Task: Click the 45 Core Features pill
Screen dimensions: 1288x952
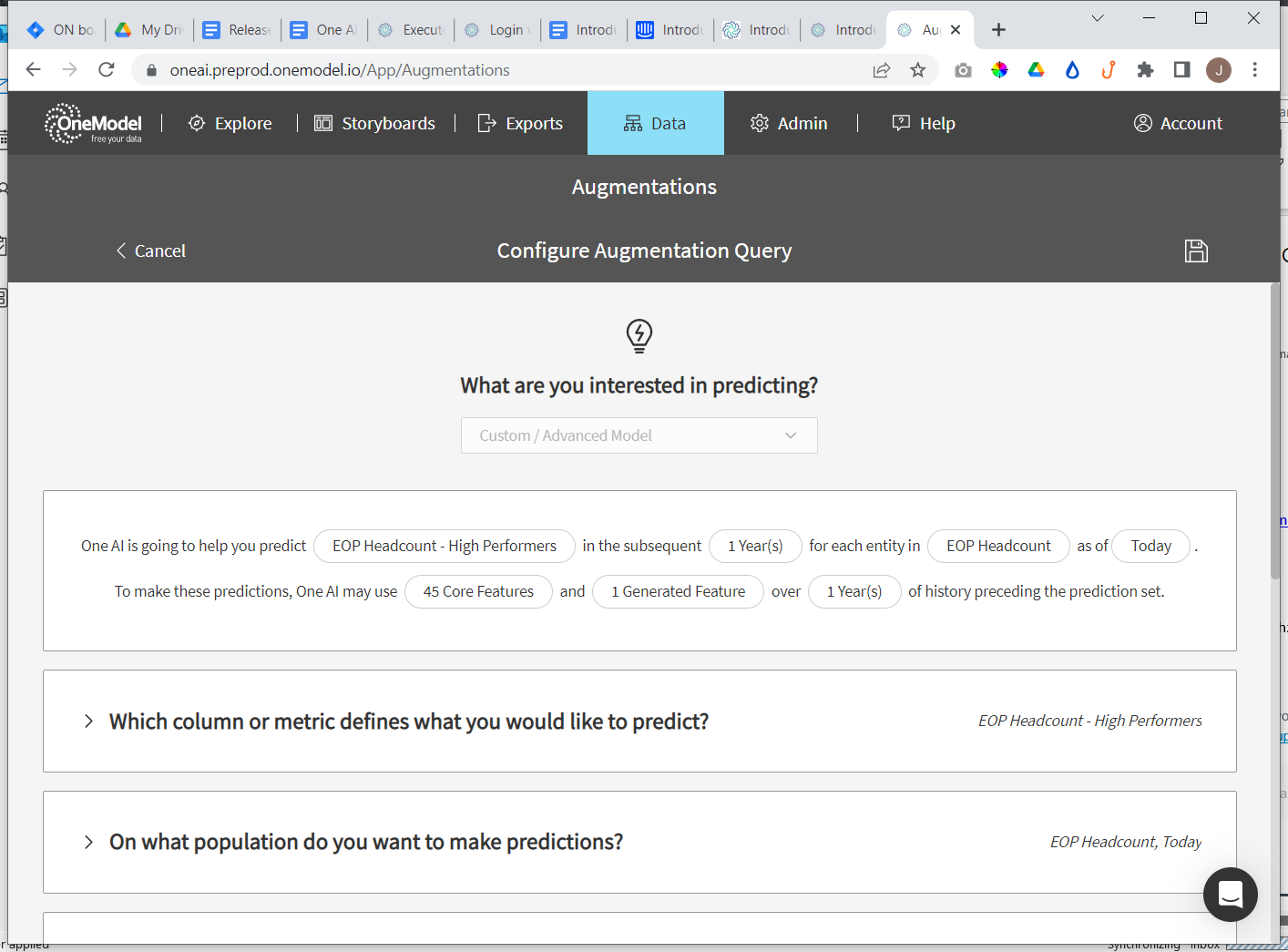Action: (478, 591)
